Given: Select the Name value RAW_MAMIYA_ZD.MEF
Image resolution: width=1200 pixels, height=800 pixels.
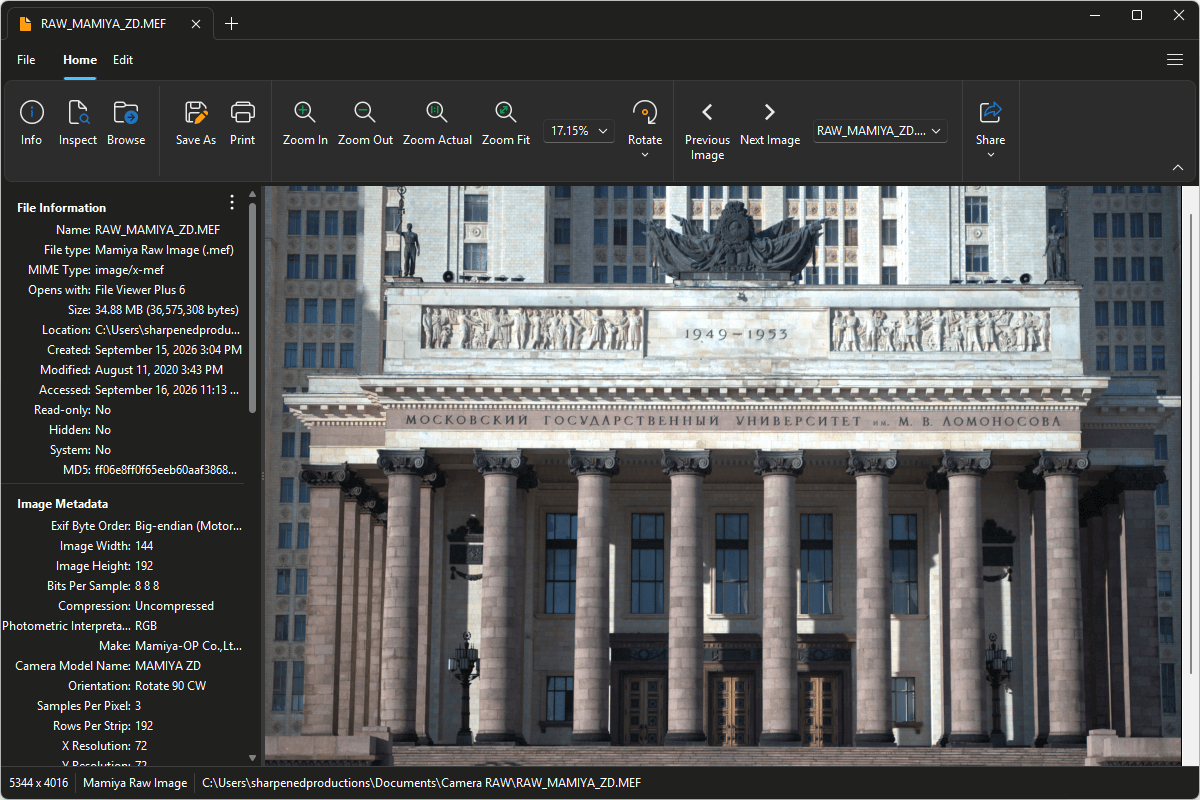Looking at the screenshot, I should (x=158, y=230).
